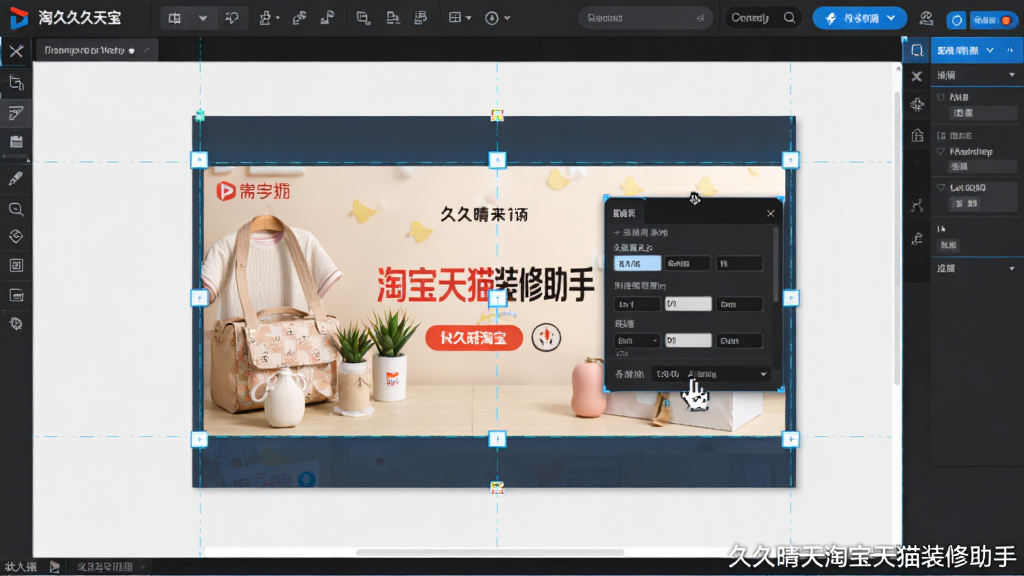This screenshot has height=576, width=1024.
Task: Click the highlighted page icon in the right icon strip
Action: [x=917, y=50]
